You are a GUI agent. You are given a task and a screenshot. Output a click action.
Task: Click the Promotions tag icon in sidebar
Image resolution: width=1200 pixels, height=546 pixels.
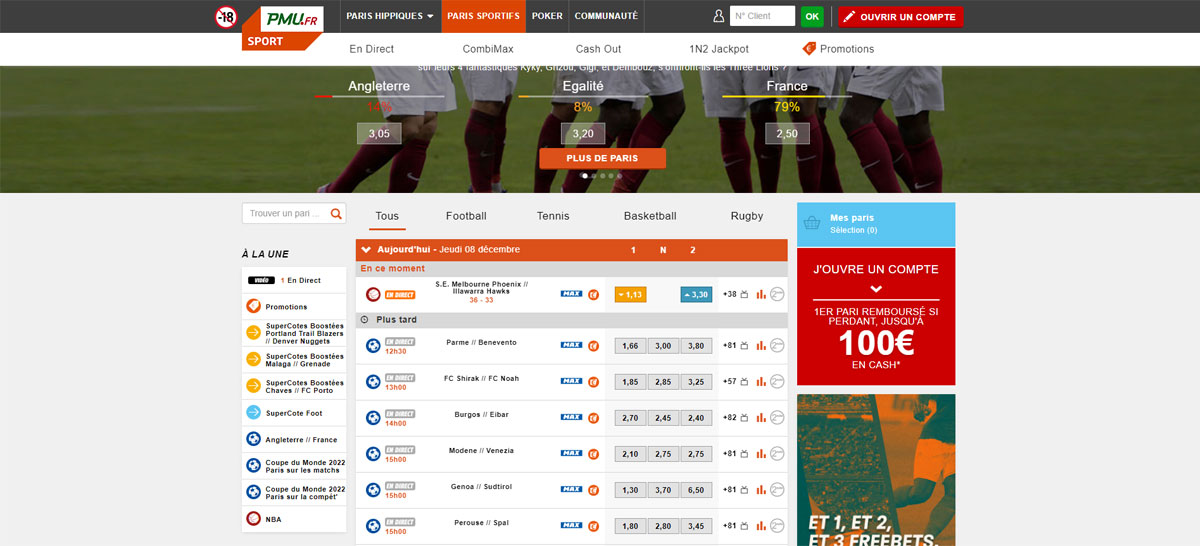(254, 306)
